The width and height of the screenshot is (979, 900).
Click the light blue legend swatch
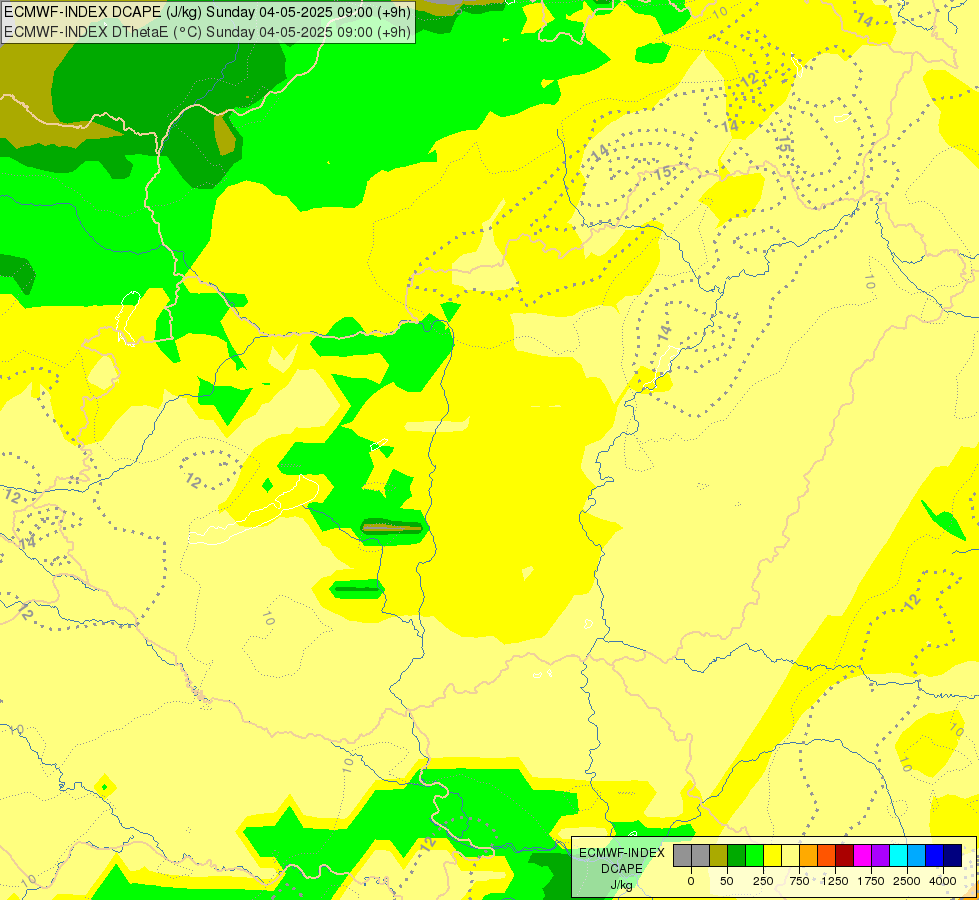pyautogui.click(x=917, y=855)
